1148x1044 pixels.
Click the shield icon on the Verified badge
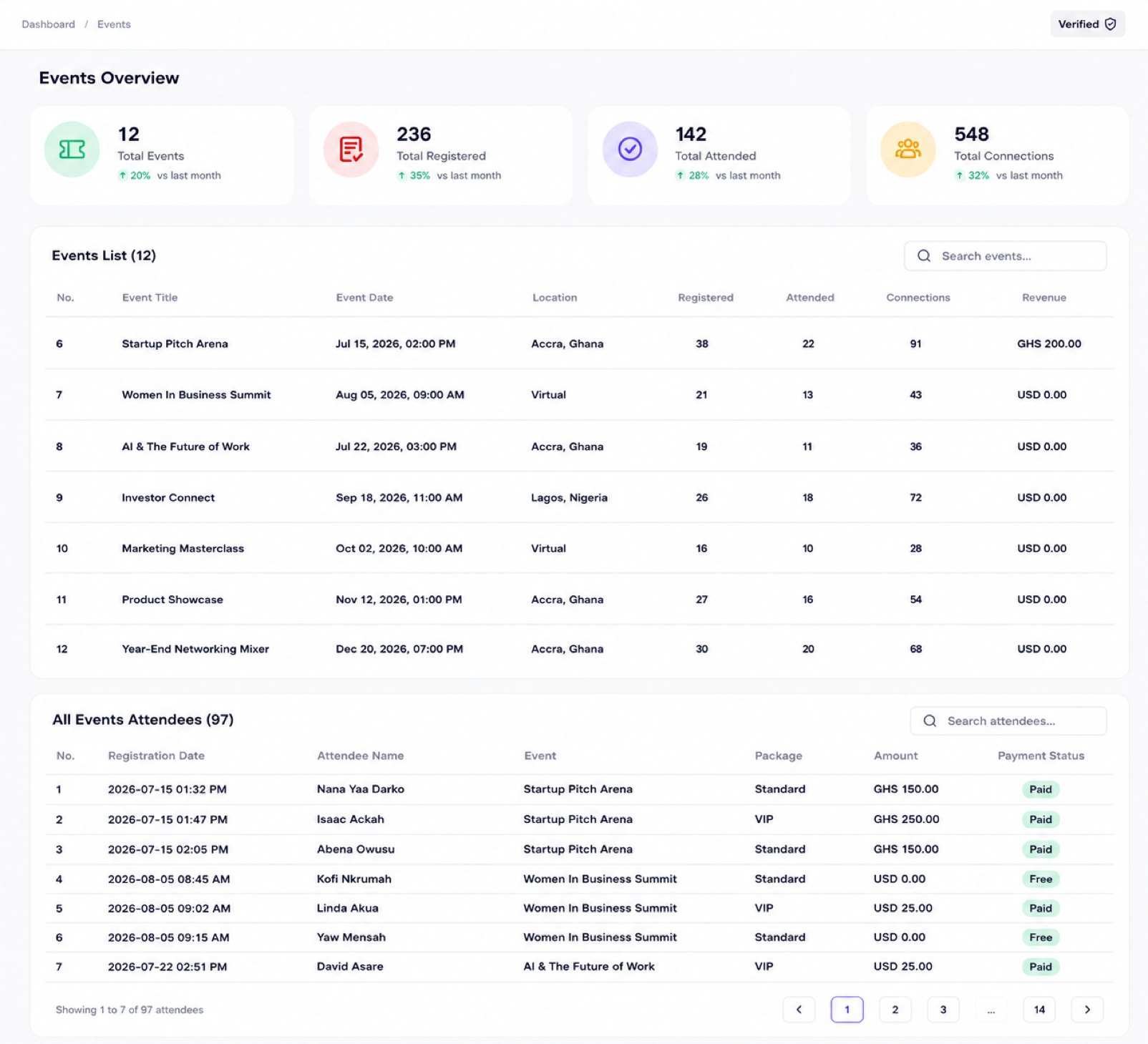[x=1110, y=24]
